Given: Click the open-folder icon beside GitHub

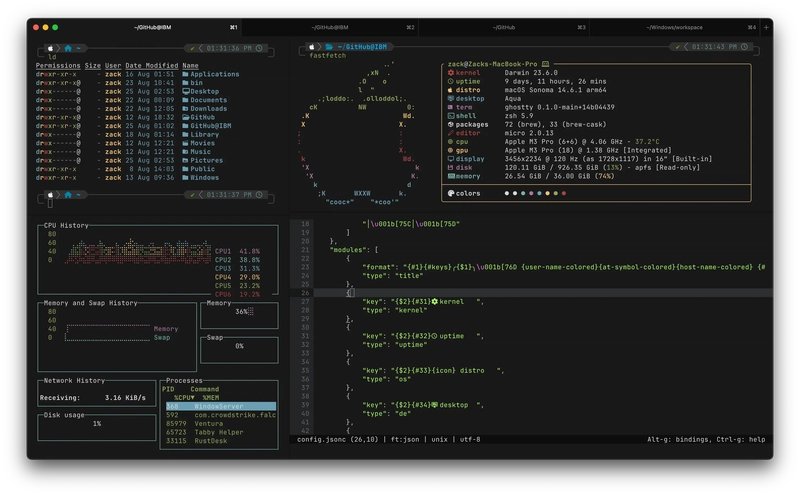Looking at the screenshot, I should point(186,117).
